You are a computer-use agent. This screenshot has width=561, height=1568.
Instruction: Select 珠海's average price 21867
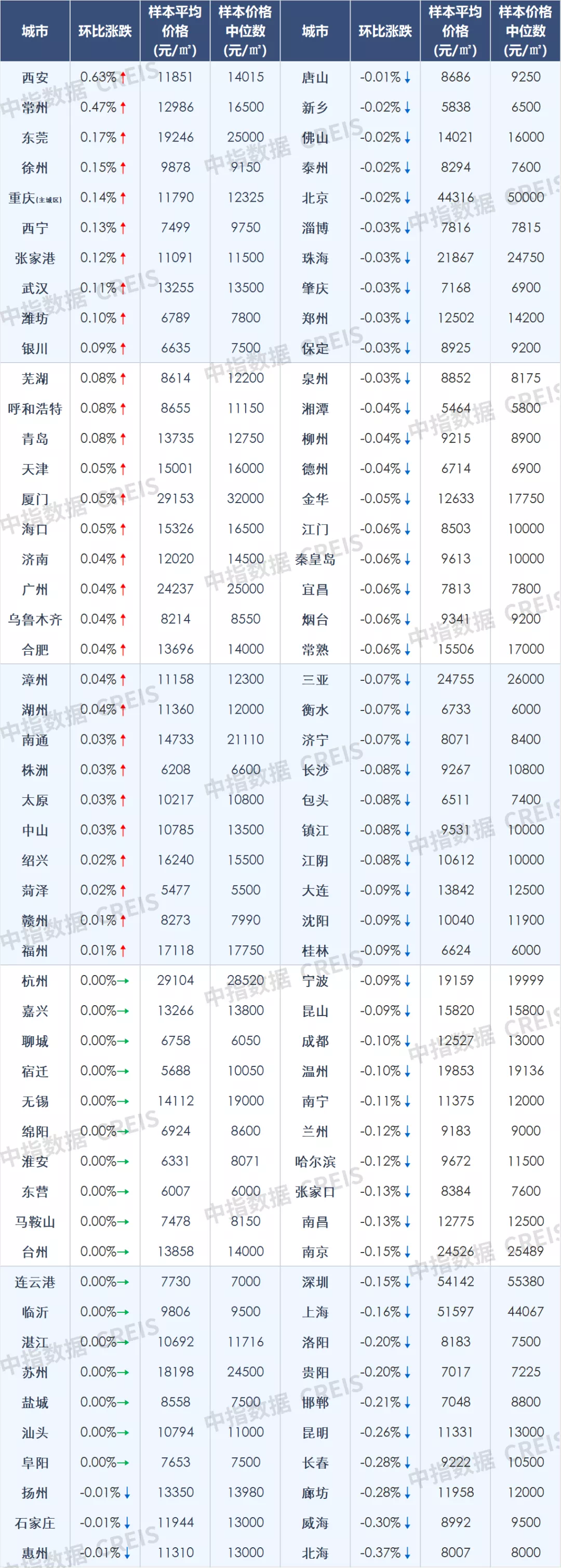(x=456, y=257)
